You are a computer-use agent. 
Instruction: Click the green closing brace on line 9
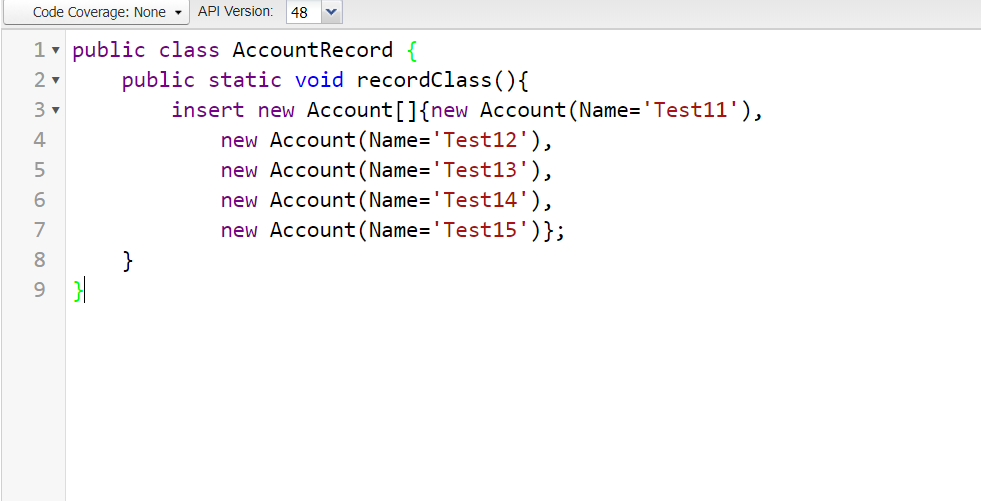(x=78, y=290)
